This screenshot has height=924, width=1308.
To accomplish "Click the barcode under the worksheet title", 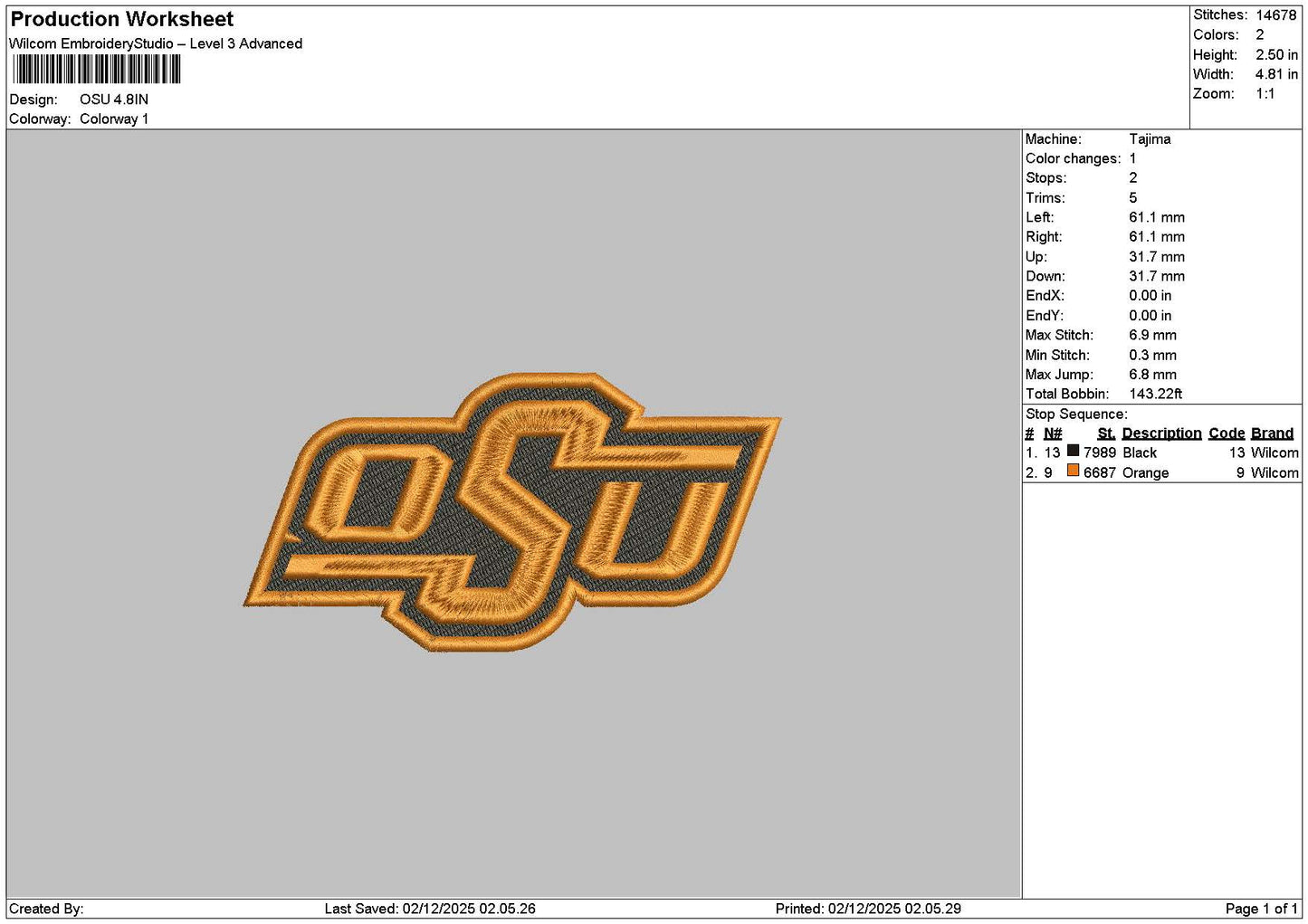I will [97, 70].
